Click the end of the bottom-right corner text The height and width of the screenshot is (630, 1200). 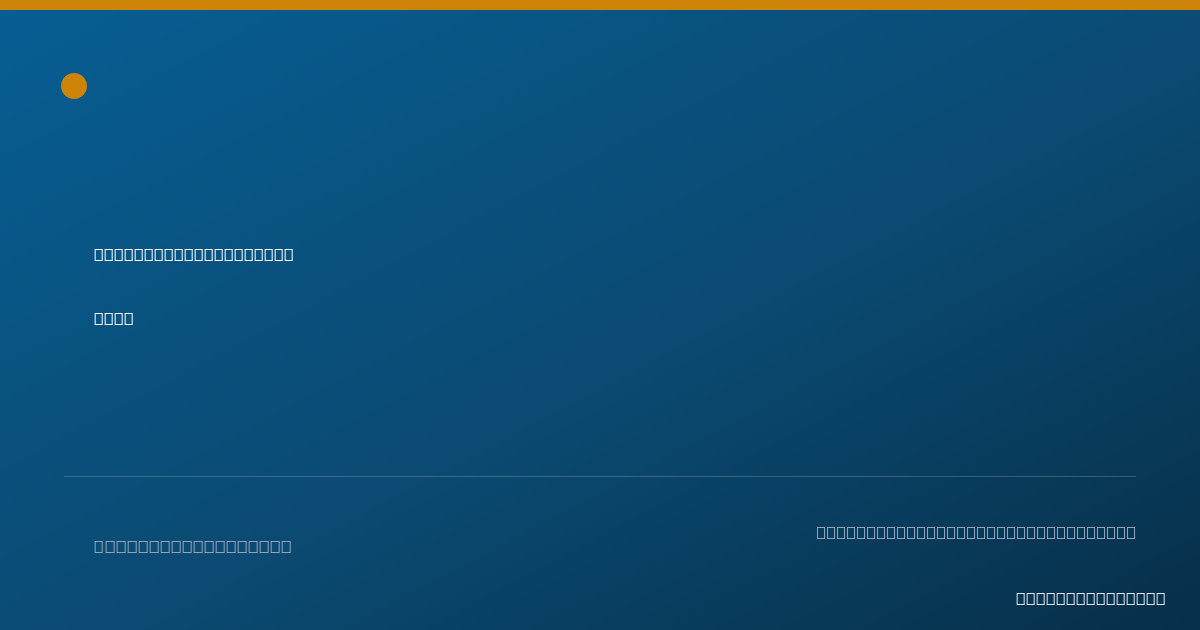(x=1159, y=598)
